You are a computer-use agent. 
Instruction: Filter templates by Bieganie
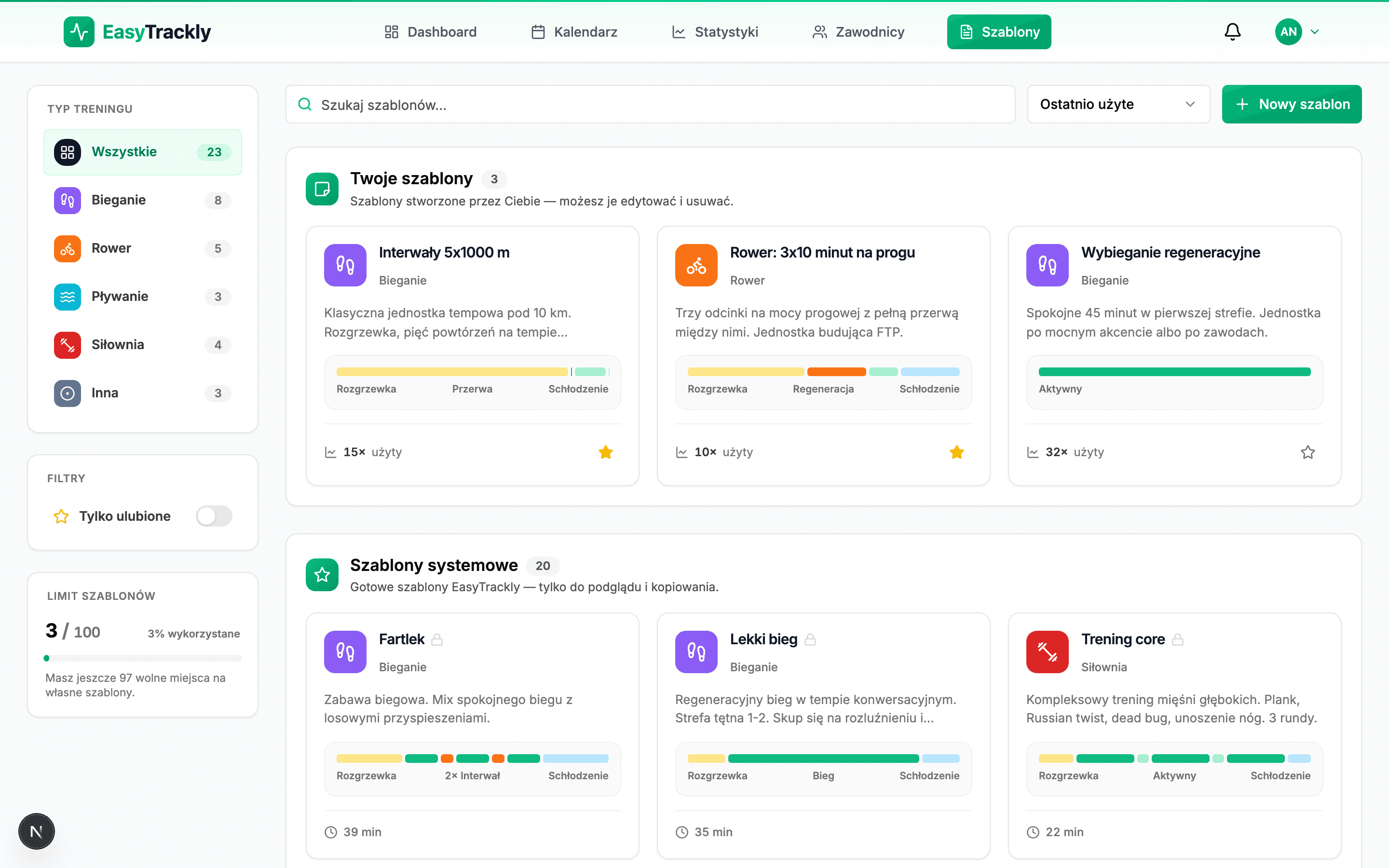tap(142, 200)
